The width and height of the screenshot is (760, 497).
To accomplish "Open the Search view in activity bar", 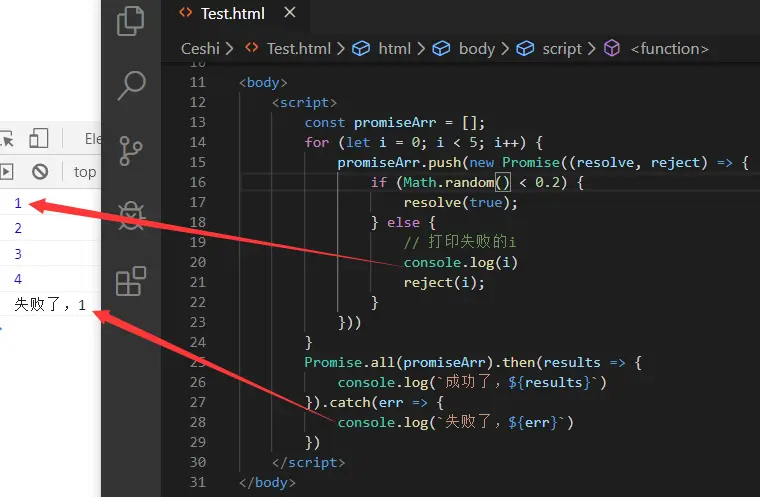I will click(131, 86).
